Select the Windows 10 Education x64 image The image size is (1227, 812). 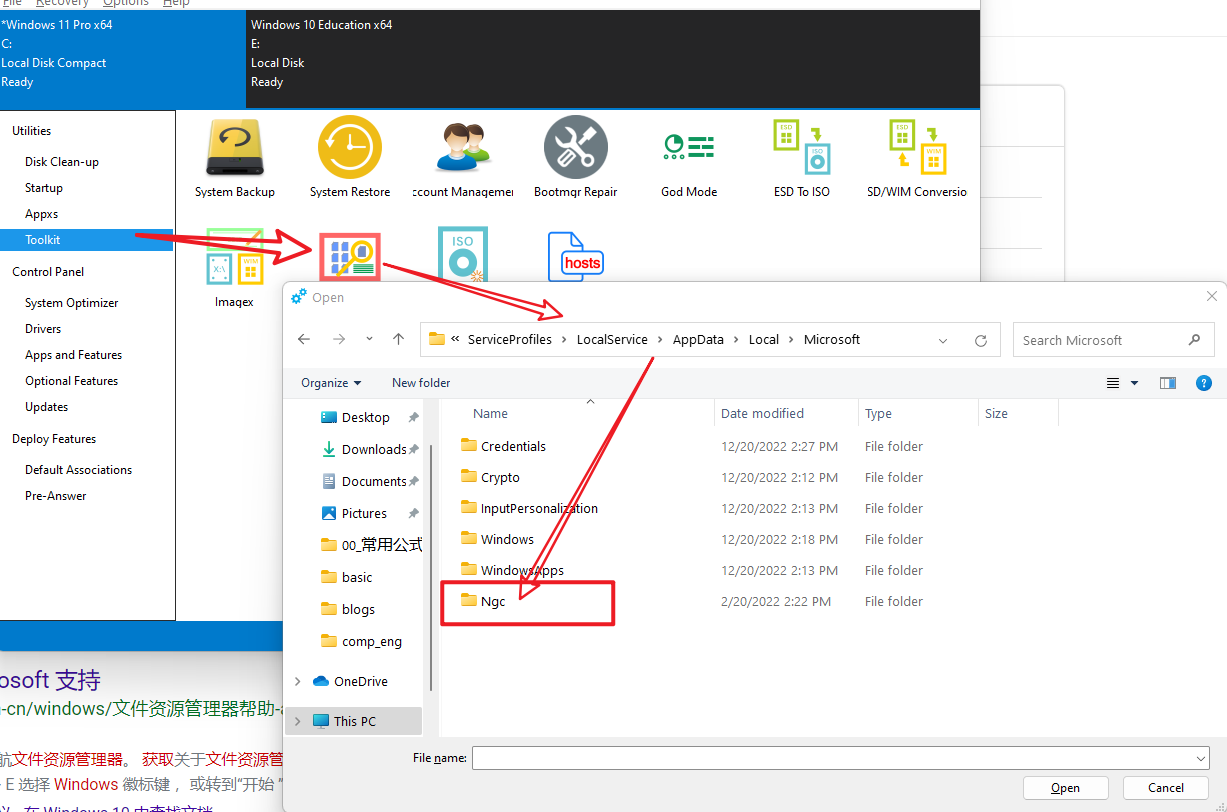(612, 58)
